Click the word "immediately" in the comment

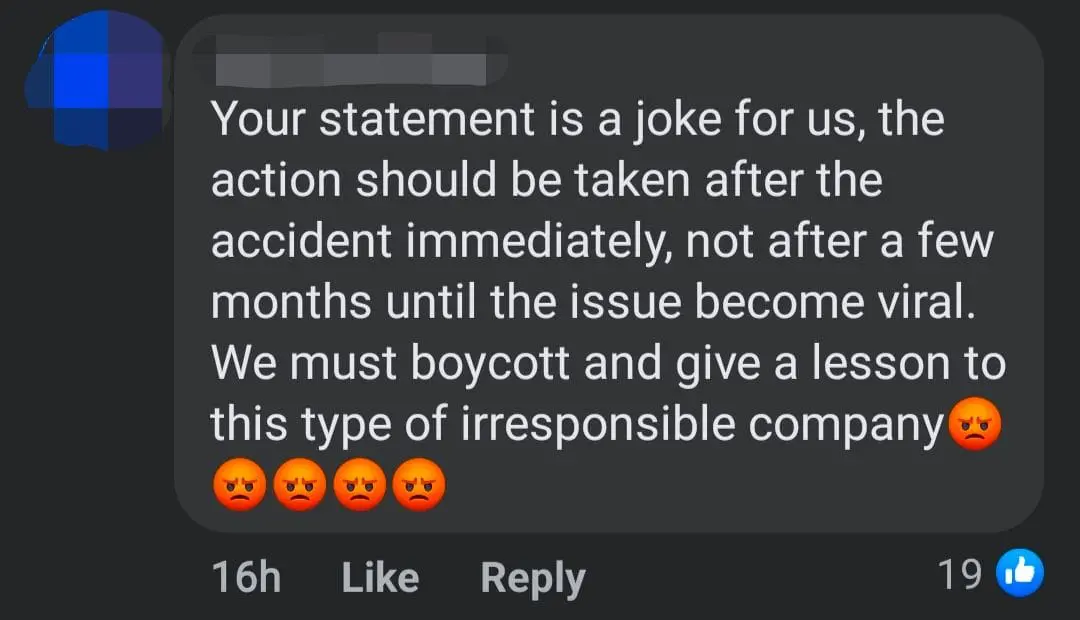(x=539, y=243)
